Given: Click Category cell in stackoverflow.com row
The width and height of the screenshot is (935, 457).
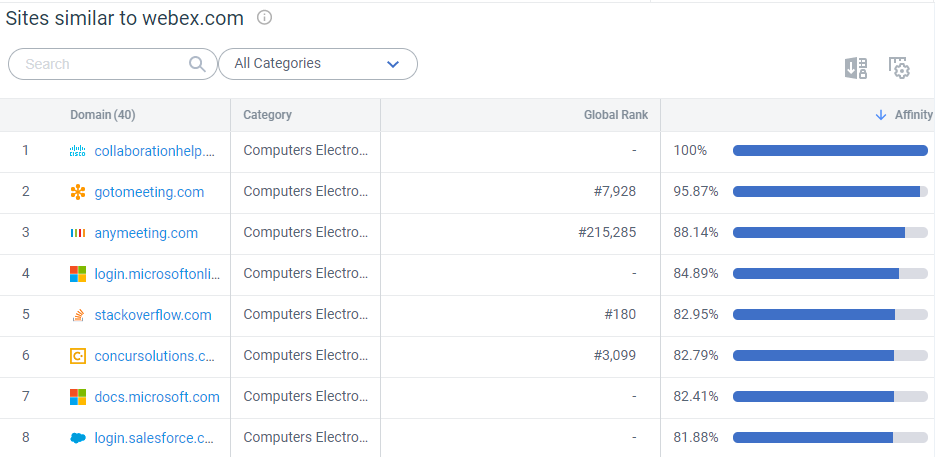Looking at the screenshot, I should pyautogui.click(x=306, y=314).
